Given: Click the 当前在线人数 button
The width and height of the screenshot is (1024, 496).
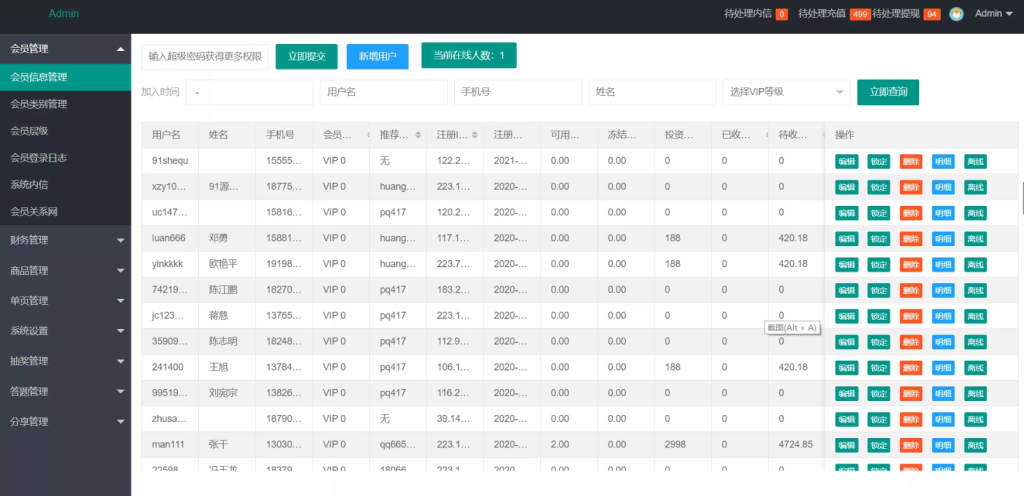Looking at the screenshot, I should [469, 55].
